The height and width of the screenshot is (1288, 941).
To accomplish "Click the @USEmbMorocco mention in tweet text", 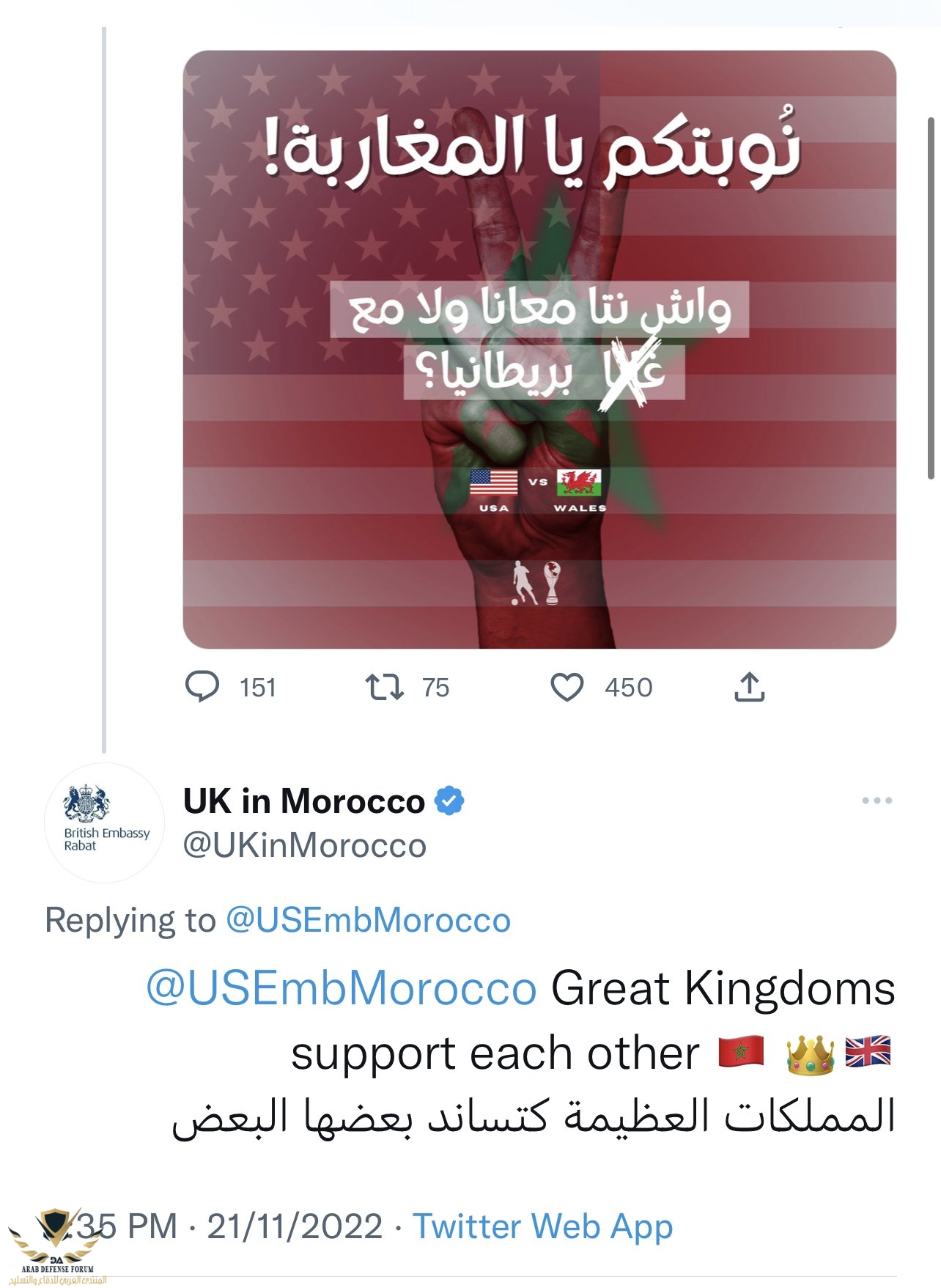I will click(342, 987).
